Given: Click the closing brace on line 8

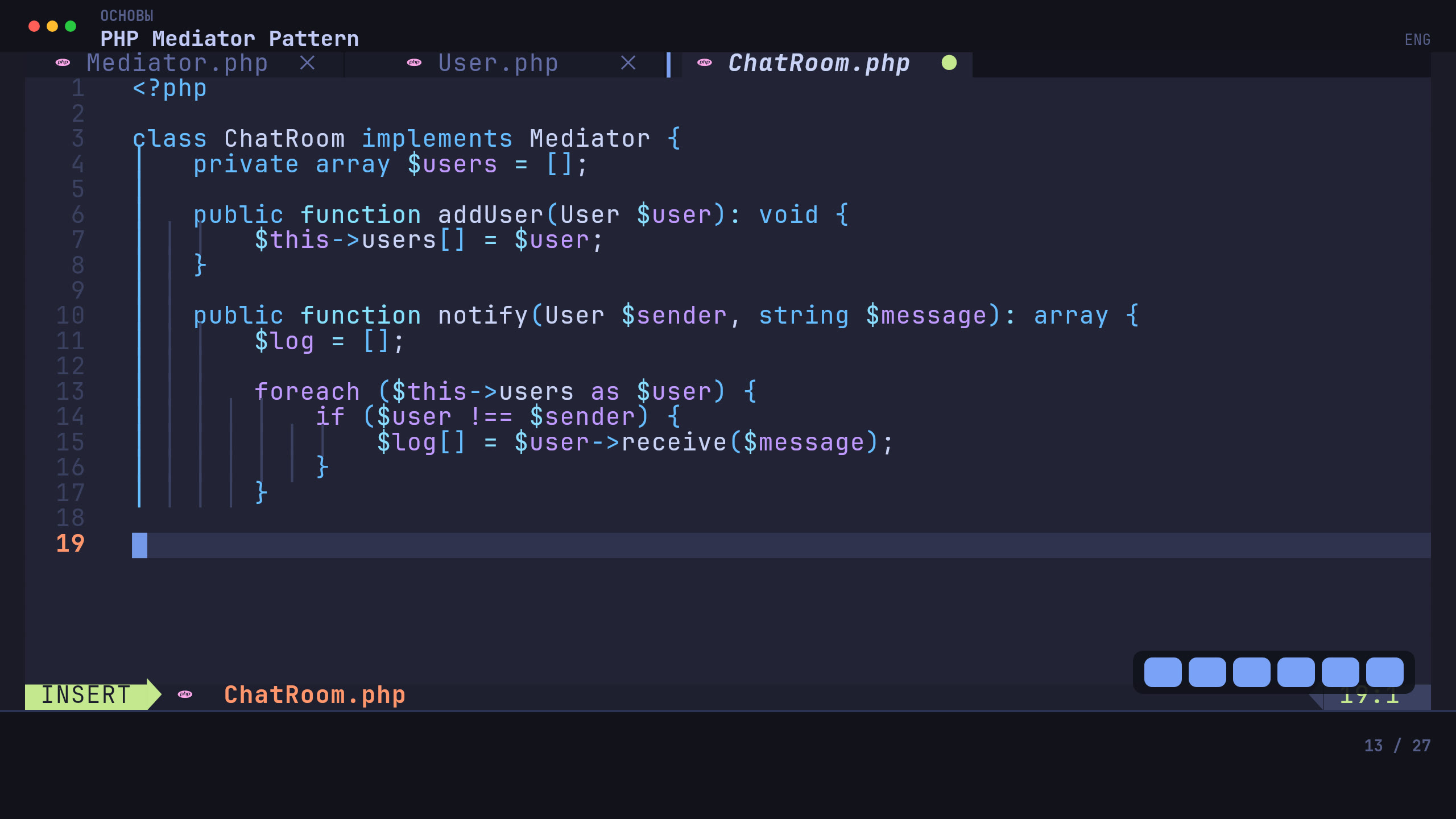Looking at the screenshot, I should point(200,265).
